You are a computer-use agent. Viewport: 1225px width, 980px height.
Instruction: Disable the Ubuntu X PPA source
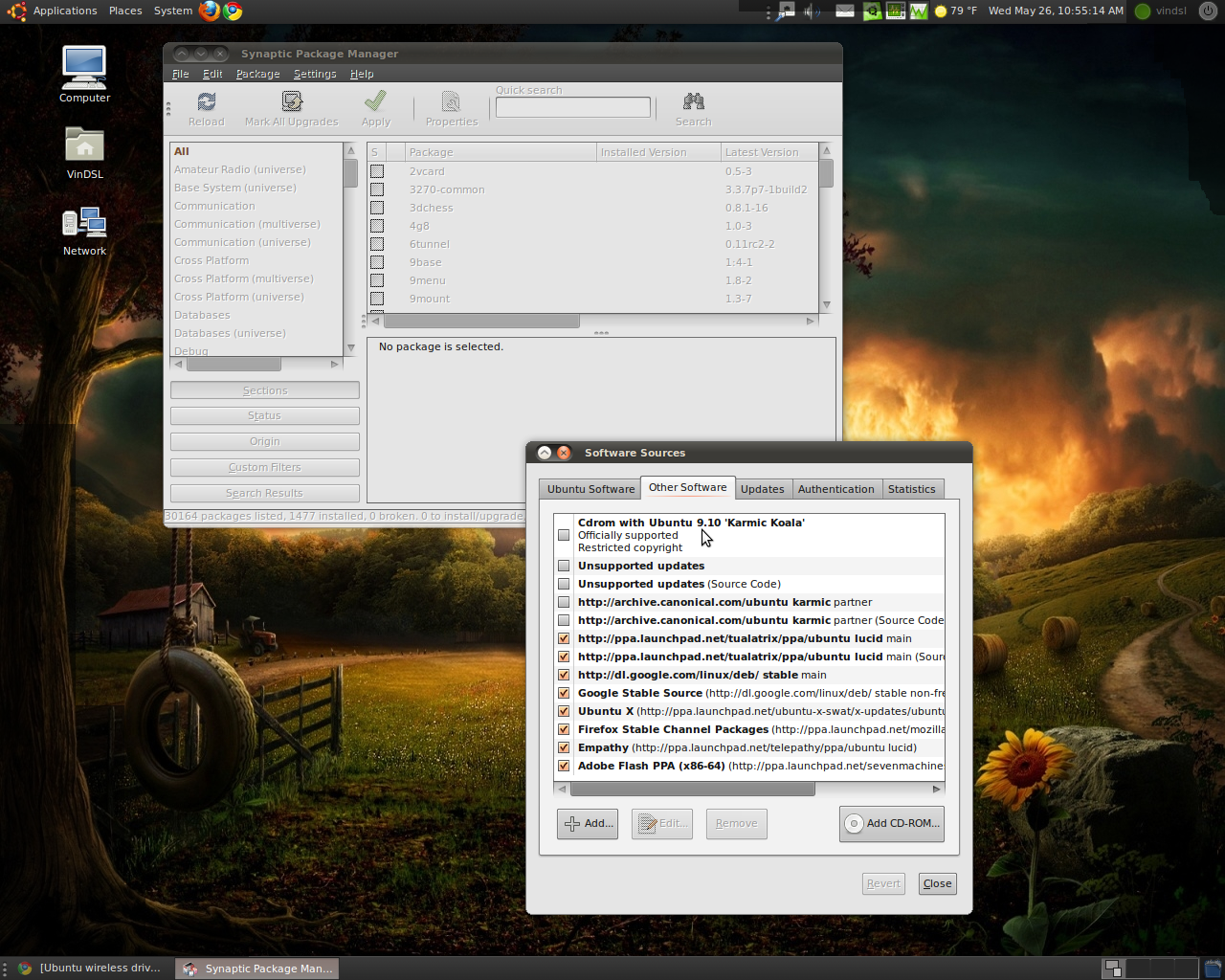tap(564, 711)
